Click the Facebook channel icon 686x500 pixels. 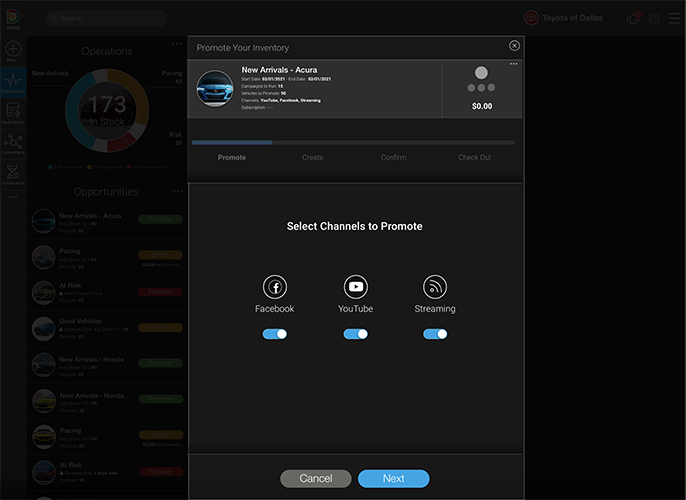(274, 286)
